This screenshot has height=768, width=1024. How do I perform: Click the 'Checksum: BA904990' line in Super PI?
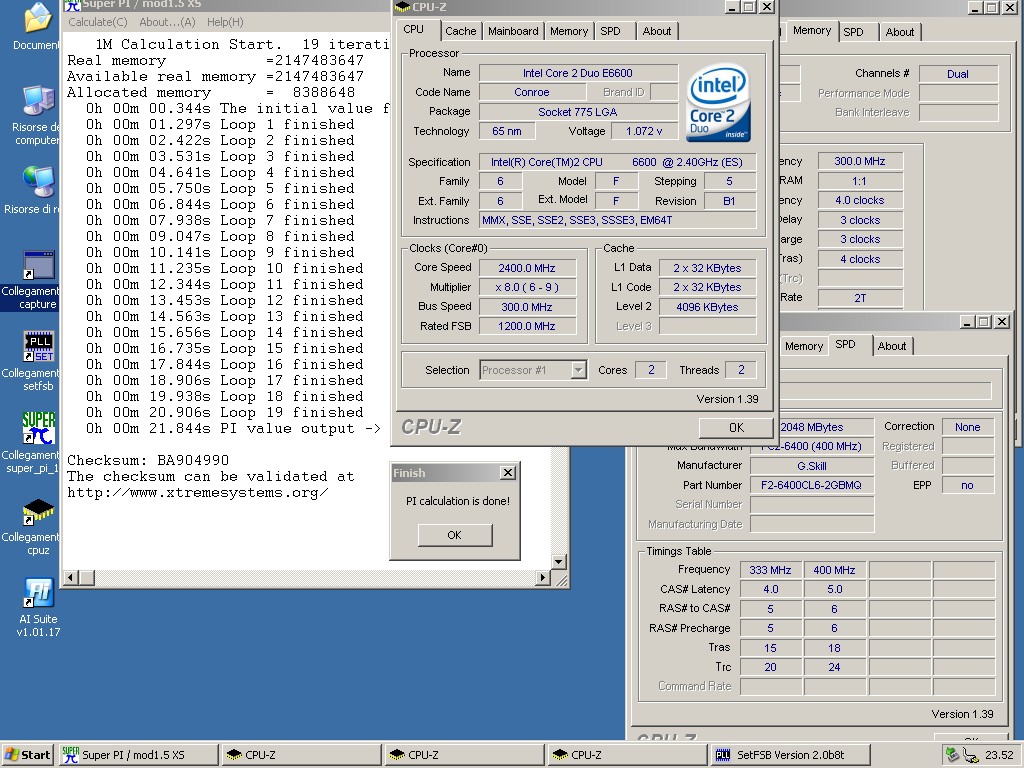pos(148,460)
